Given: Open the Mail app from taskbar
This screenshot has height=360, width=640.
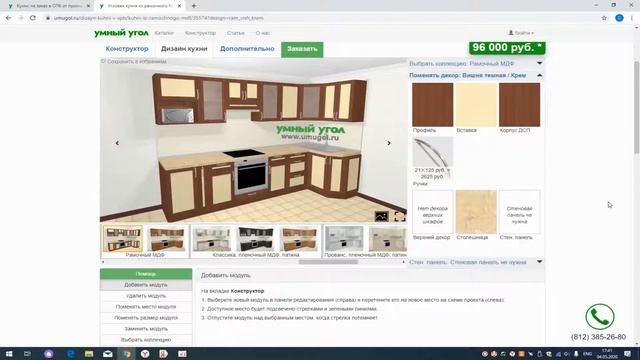Looking at the screenshot, I should tap(108, 354).
